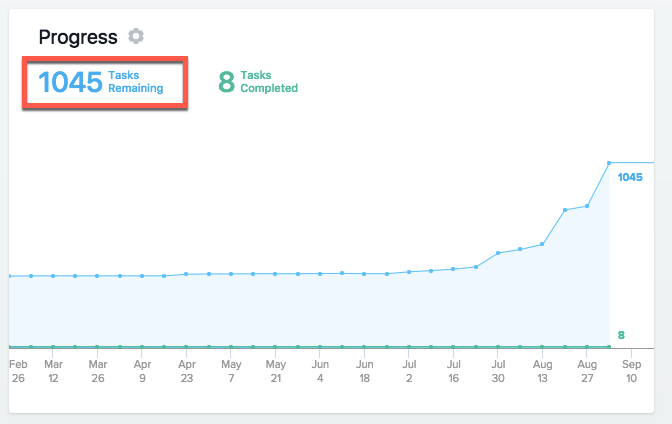Click the 1045 Tasks Remaining counter
The height and width of the screenshot is (424, 672).
(x=101, y=81)
